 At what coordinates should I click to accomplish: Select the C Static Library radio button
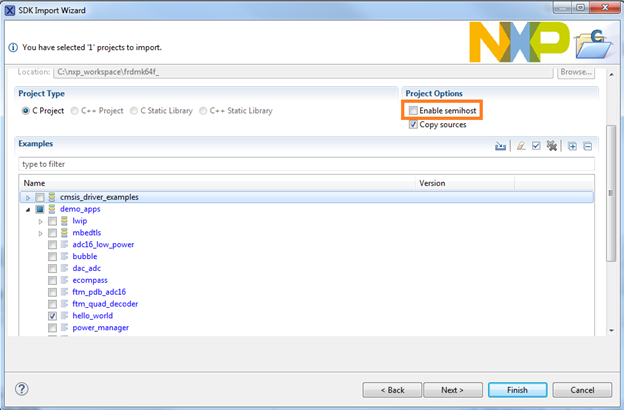[x=134, y=111]
